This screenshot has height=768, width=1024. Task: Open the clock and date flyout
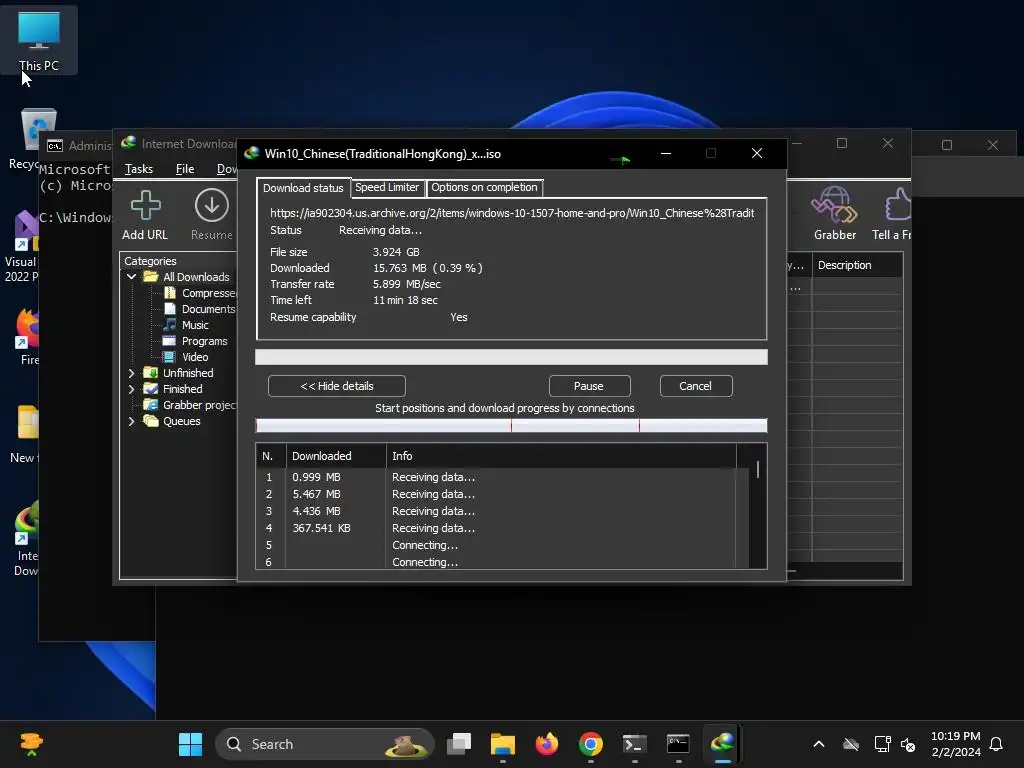pos(955,744)
